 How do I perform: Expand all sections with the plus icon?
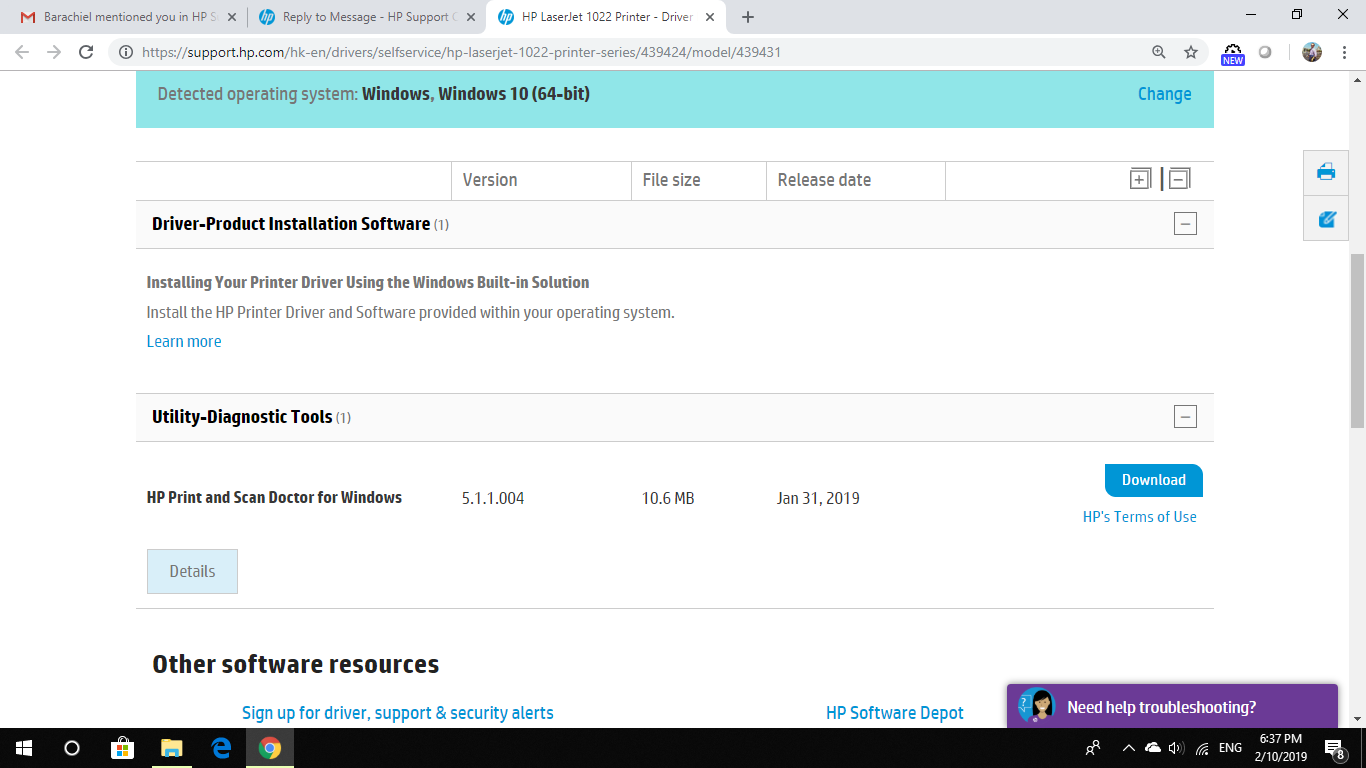click(1140, 179)
